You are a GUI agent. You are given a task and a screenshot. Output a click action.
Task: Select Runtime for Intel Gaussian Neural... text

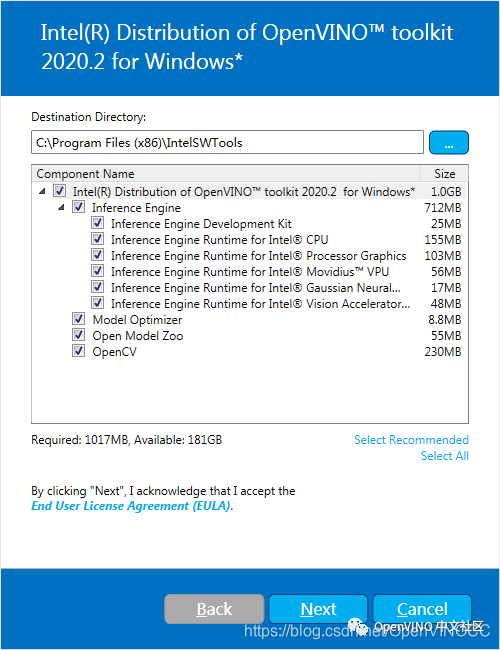(x=256, y=288)
